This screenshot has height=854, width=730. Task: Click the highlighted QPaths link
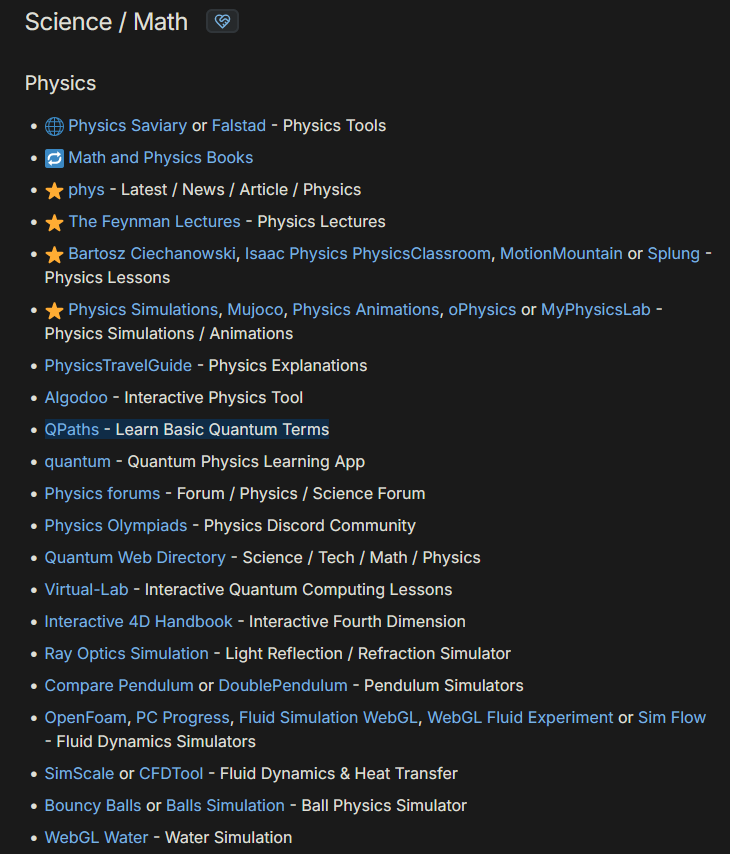(72, 429)
